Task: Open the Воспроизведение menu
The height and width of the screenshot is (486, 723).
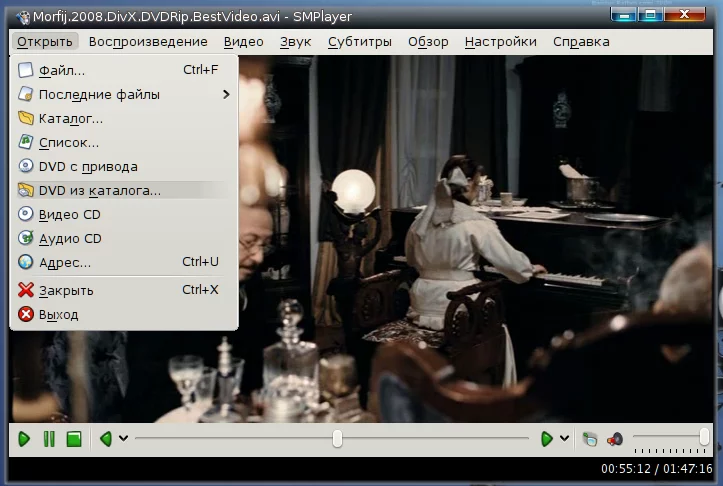Action: tap(148, 41)
